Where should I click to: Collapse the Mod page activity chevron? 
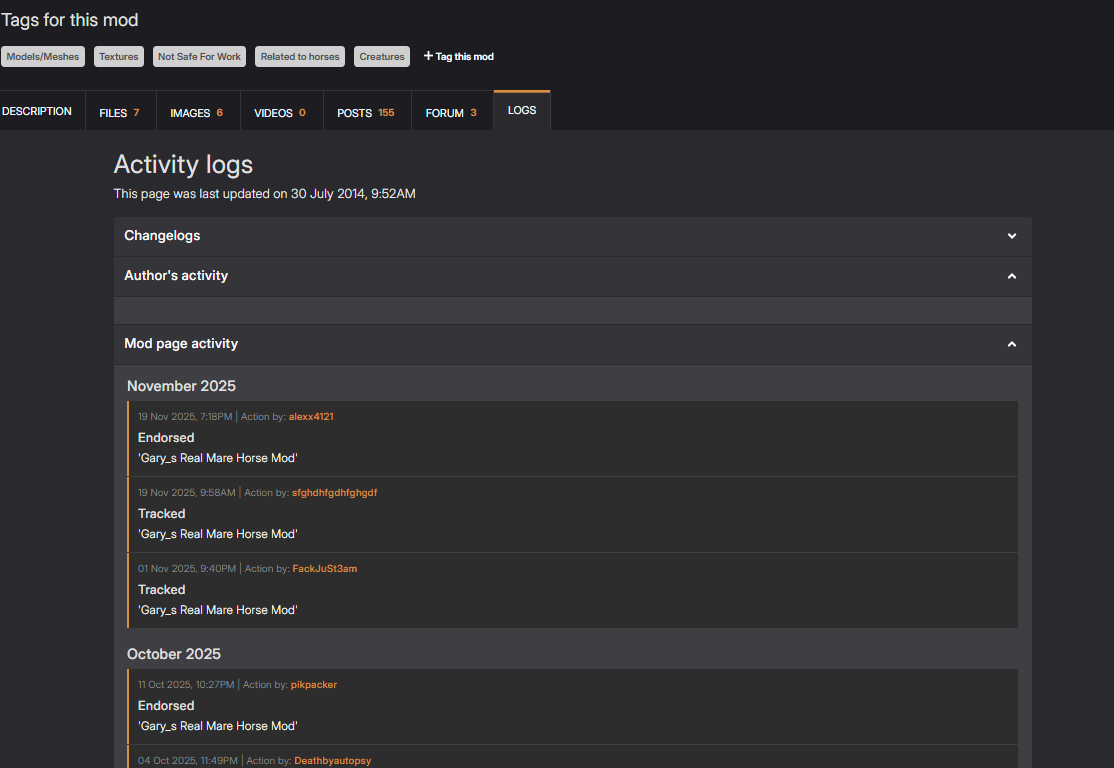tap(1012, 344)
